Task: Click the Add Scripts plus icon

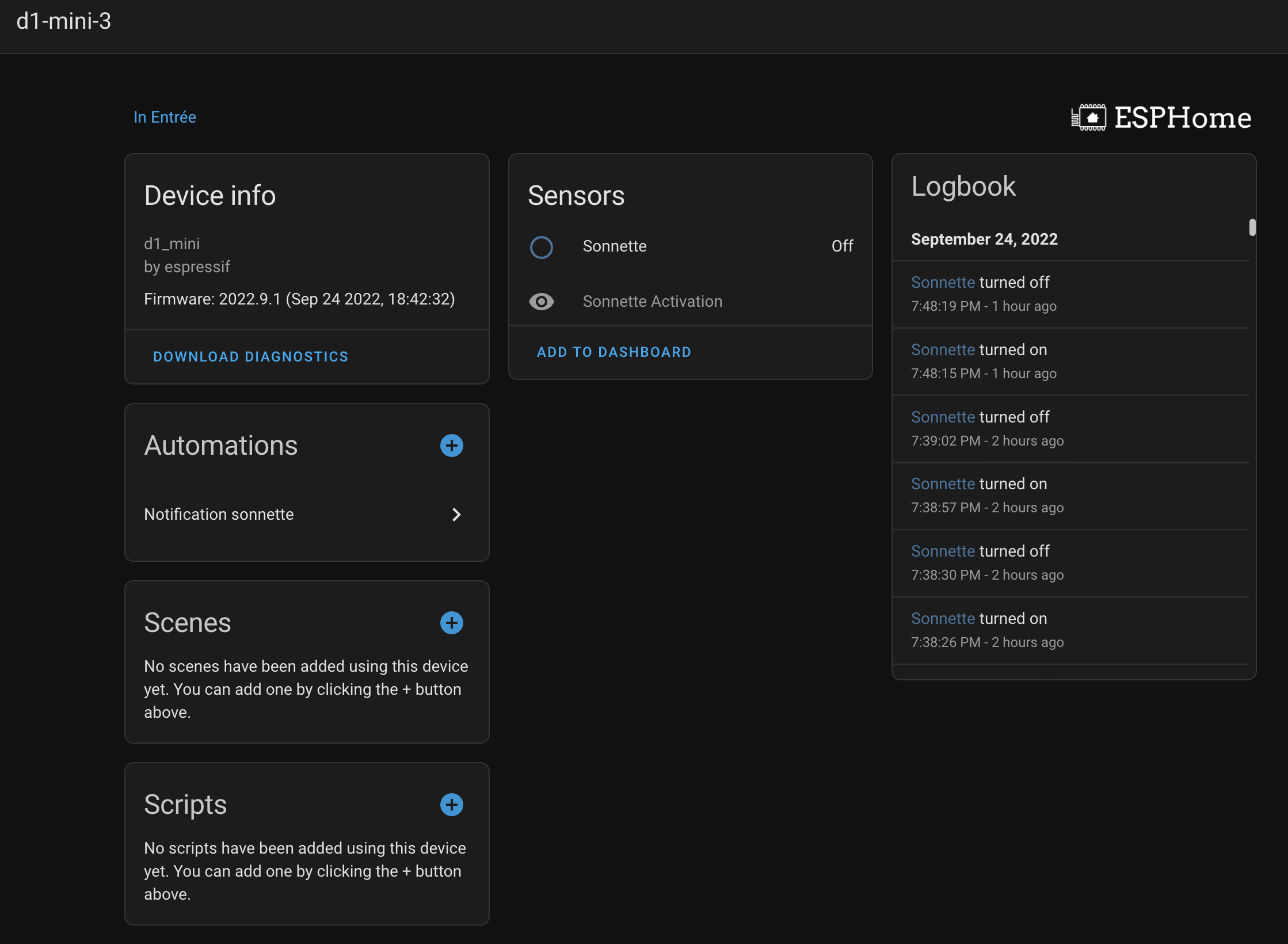Action: (451, 804)
